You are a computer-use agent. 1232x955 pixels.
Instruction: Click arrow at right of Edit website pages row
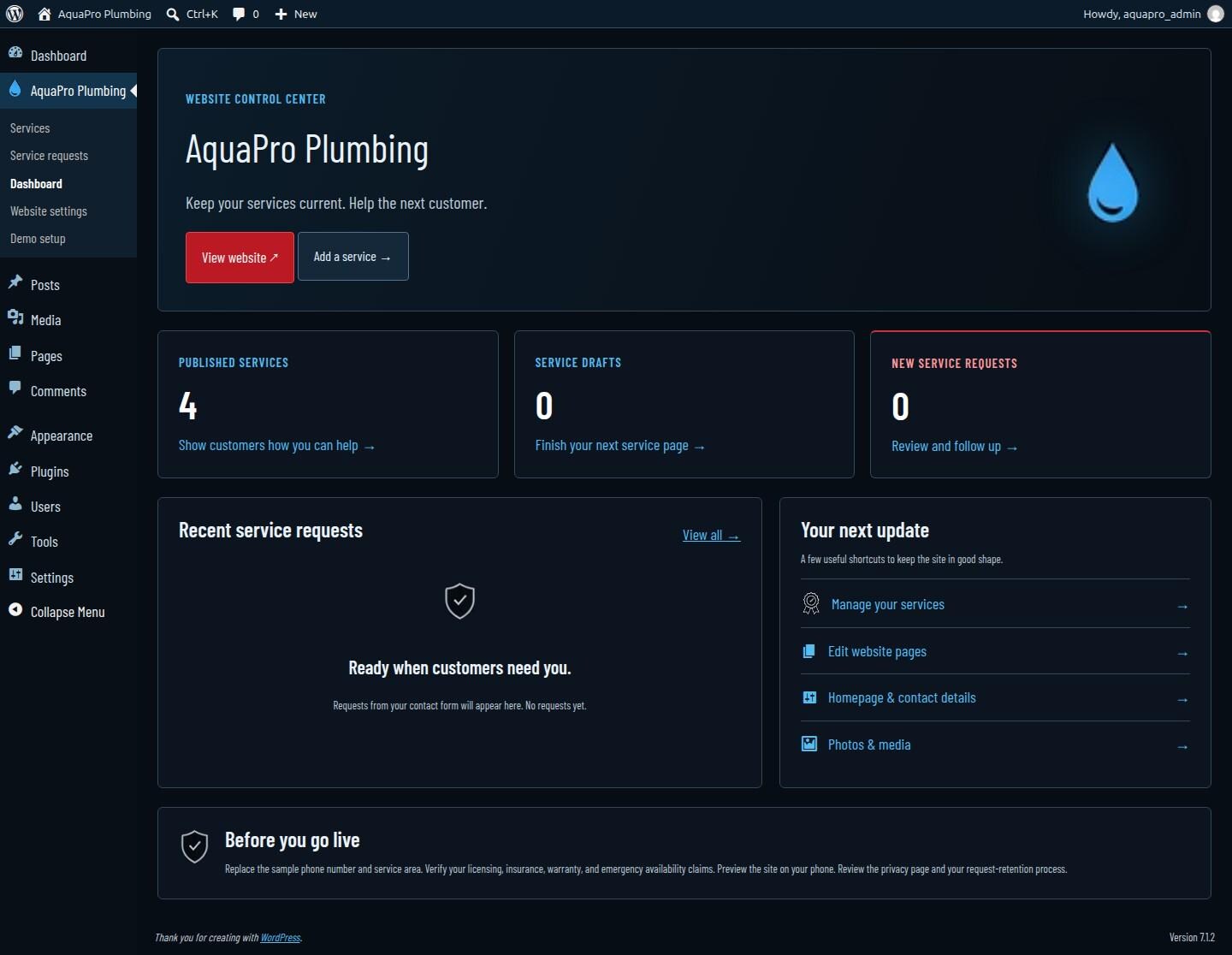(1182, 654)
